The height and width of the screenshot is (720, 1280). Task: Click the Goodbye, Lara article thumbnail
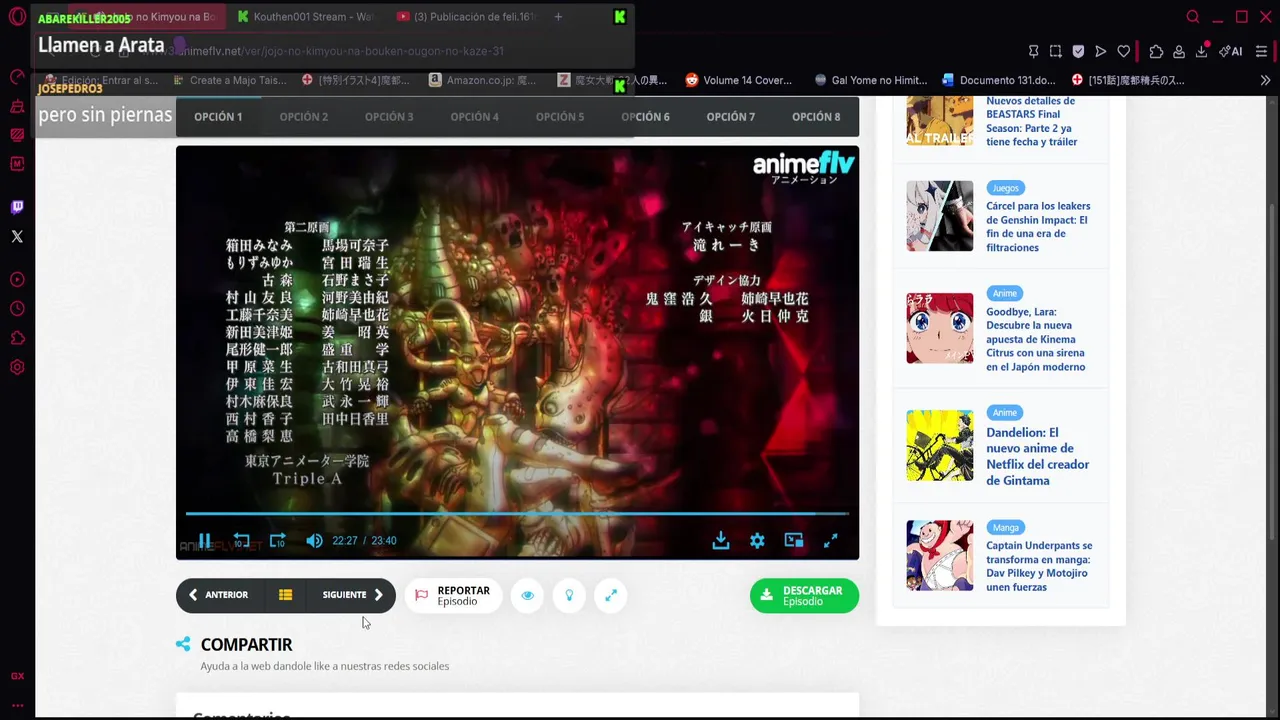tap(939, 328)
